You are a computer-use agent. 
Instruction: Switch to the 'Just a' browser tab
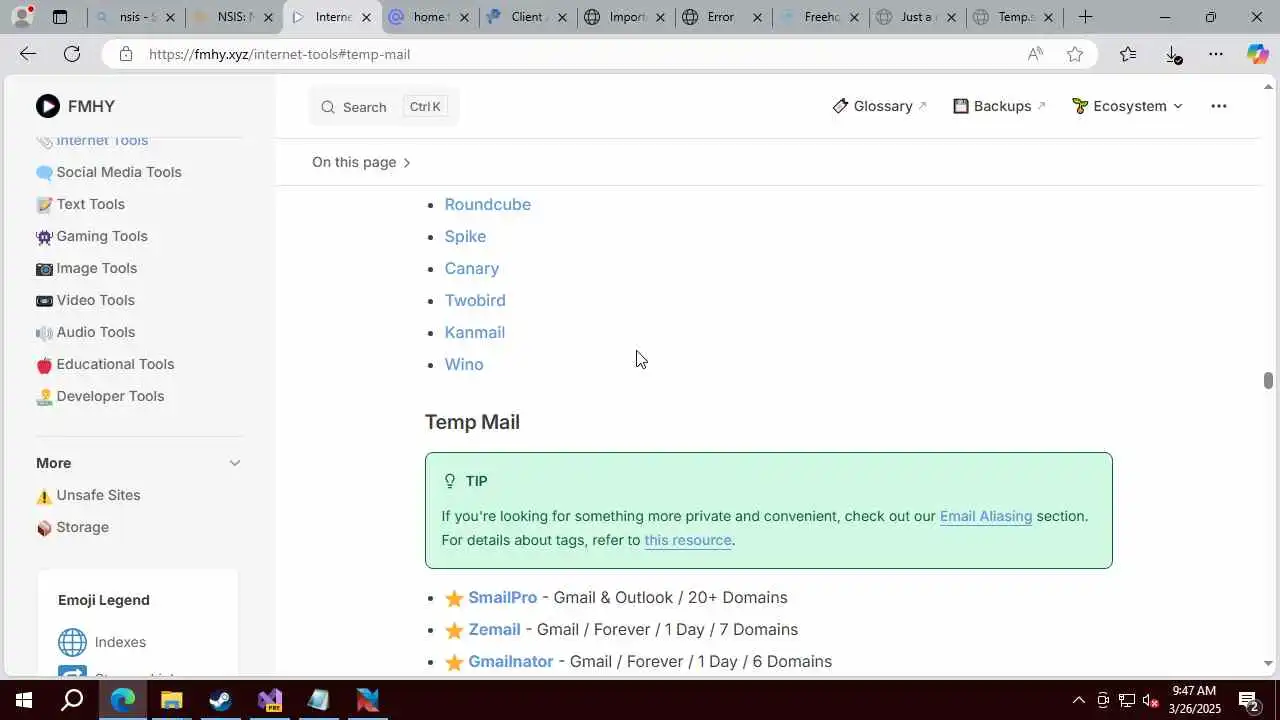[916, 17]
